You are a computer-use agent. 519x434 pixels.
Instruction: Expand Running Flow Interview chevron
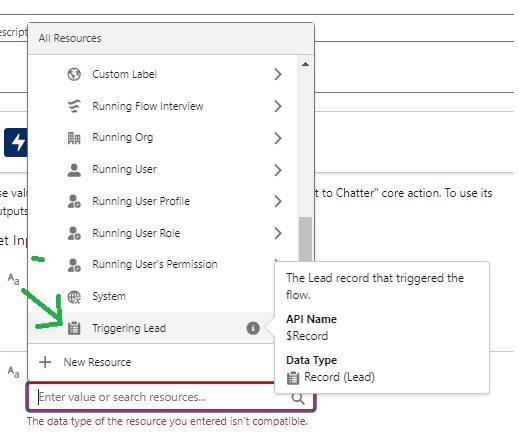(x=278, y=106)
